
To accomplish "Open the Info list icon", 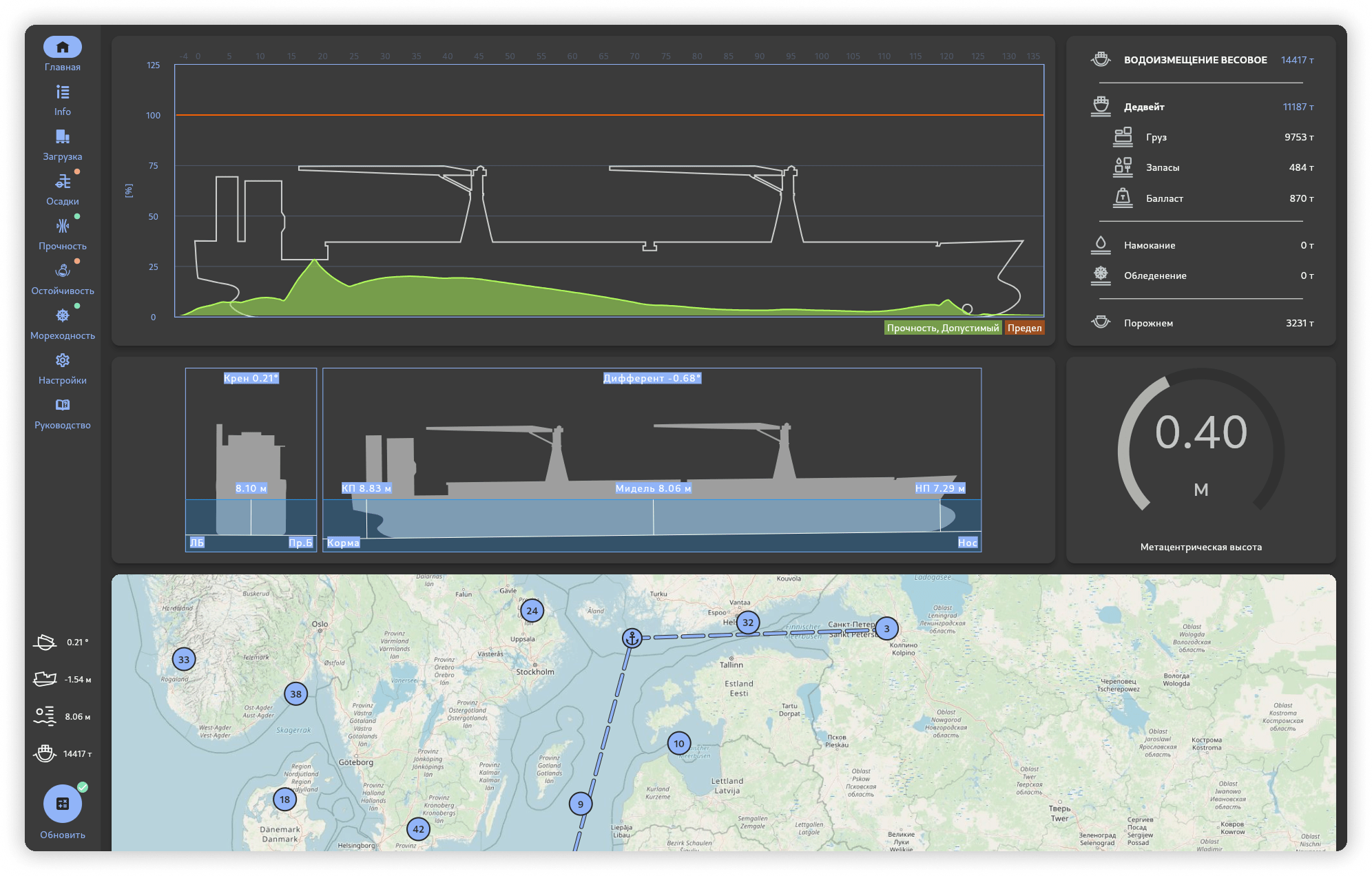I will pyautogui.click(x=63, y=92).
